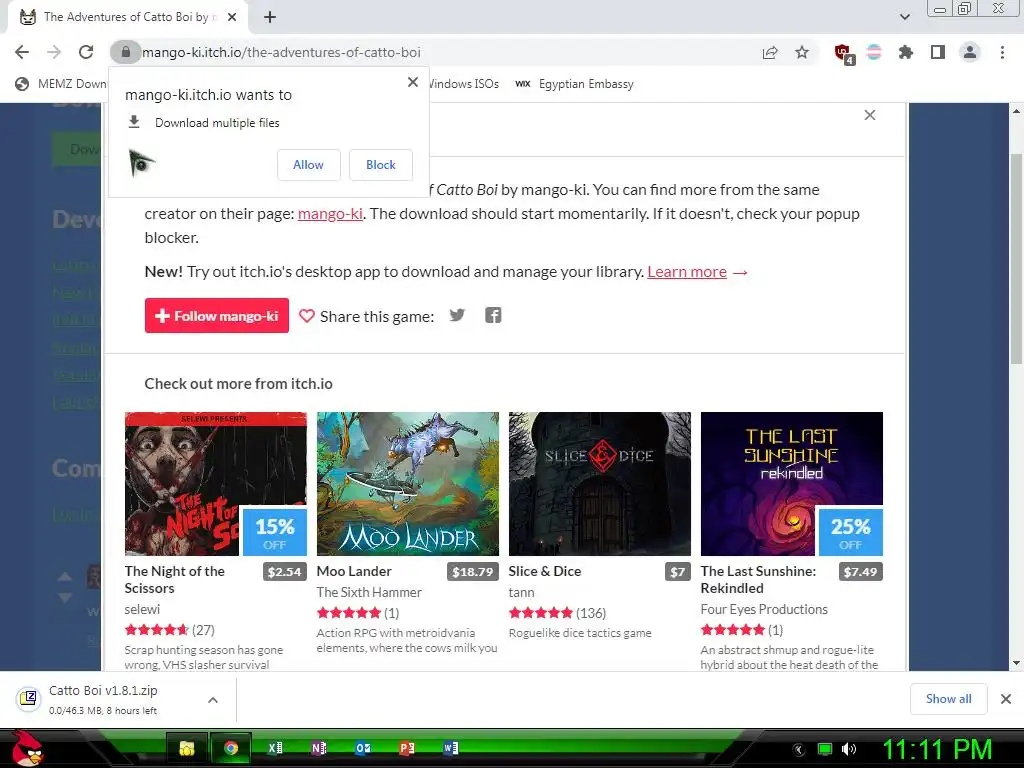Bookmark this page with the star icon
1024x768 pixels.
pos(802,52)
